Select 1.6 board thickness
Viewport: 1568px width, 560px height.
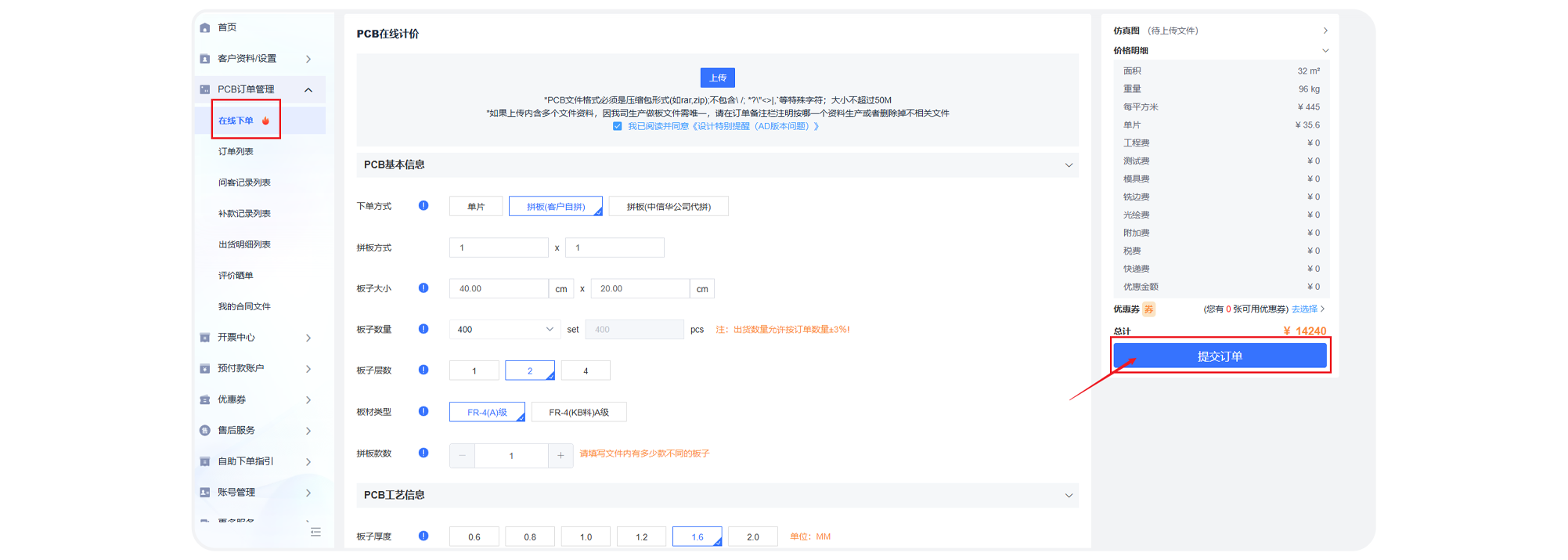click(x=697, y=537)
